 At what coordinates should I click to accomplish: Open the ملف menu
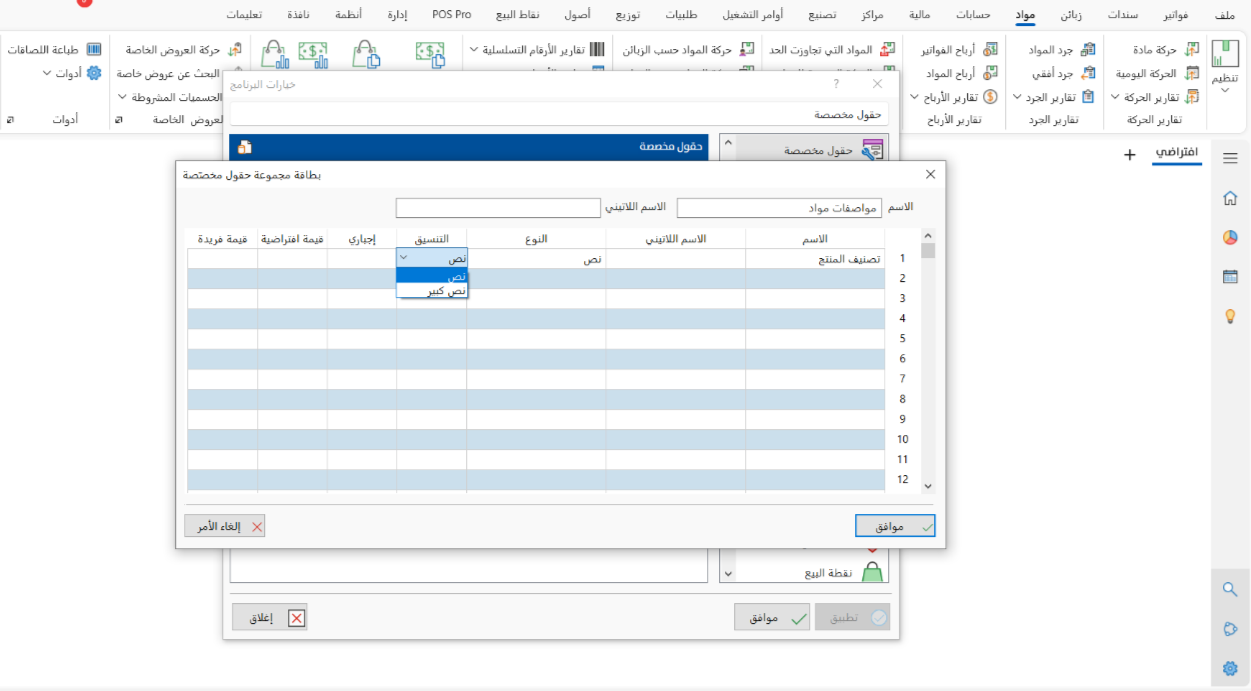(x=1224, y=15)
